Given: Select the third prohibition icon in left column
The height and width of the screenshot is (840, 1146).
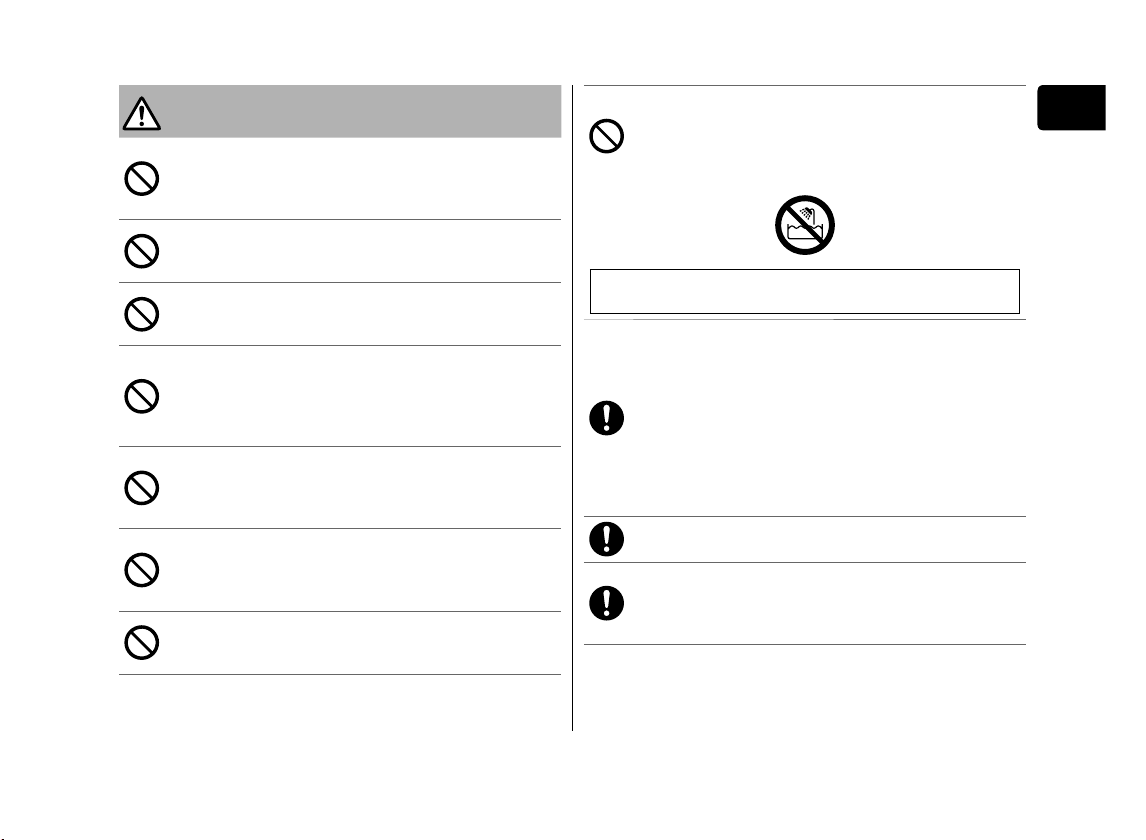Looking at the screenshot, I should [142, 314].
